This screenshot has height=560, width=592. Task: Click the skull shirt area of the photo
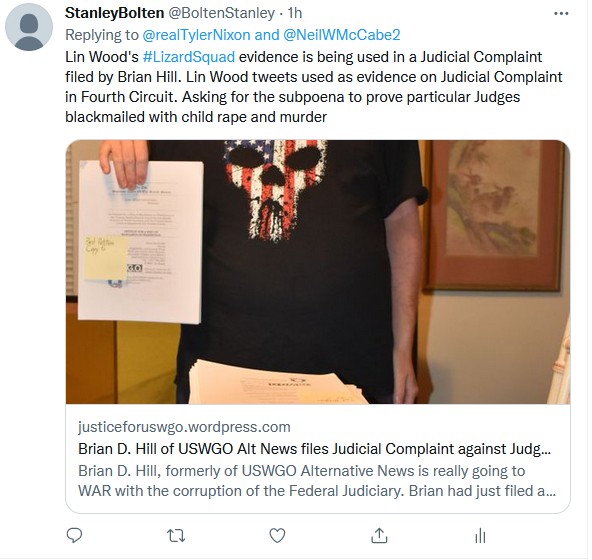(275, 189)
